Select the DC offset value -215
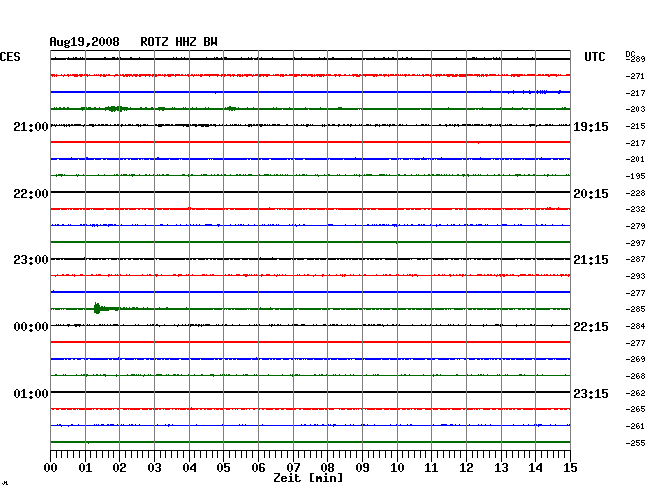Image resolution: width=650 pixels, height=494 pixels. [635, 126]
